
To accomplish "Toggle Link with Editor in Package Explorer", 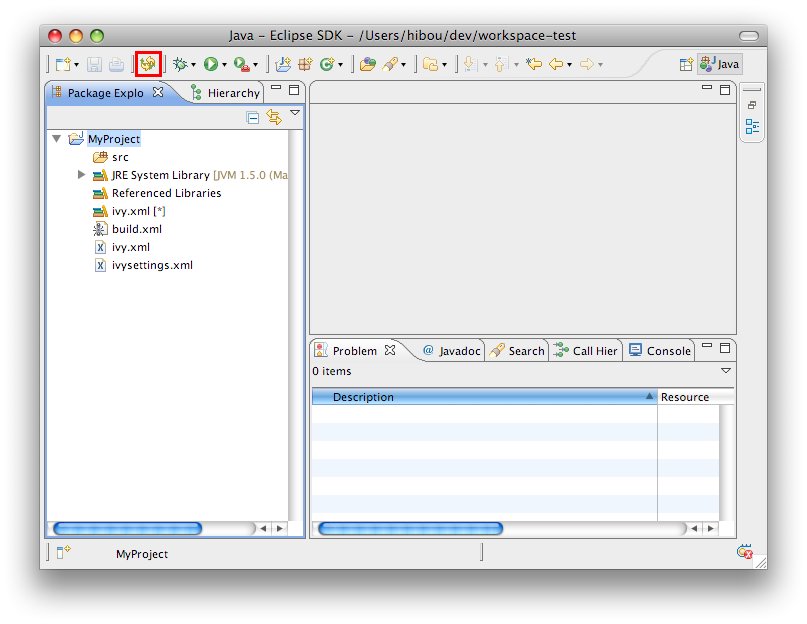I will tap(273, 117).
